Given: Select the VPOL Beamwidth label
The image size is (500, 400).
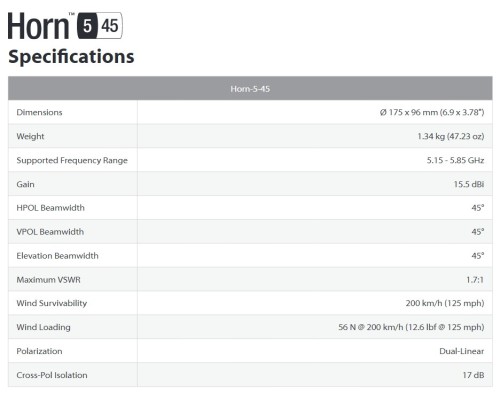Looking at the screenshot, I should point(50,232).
